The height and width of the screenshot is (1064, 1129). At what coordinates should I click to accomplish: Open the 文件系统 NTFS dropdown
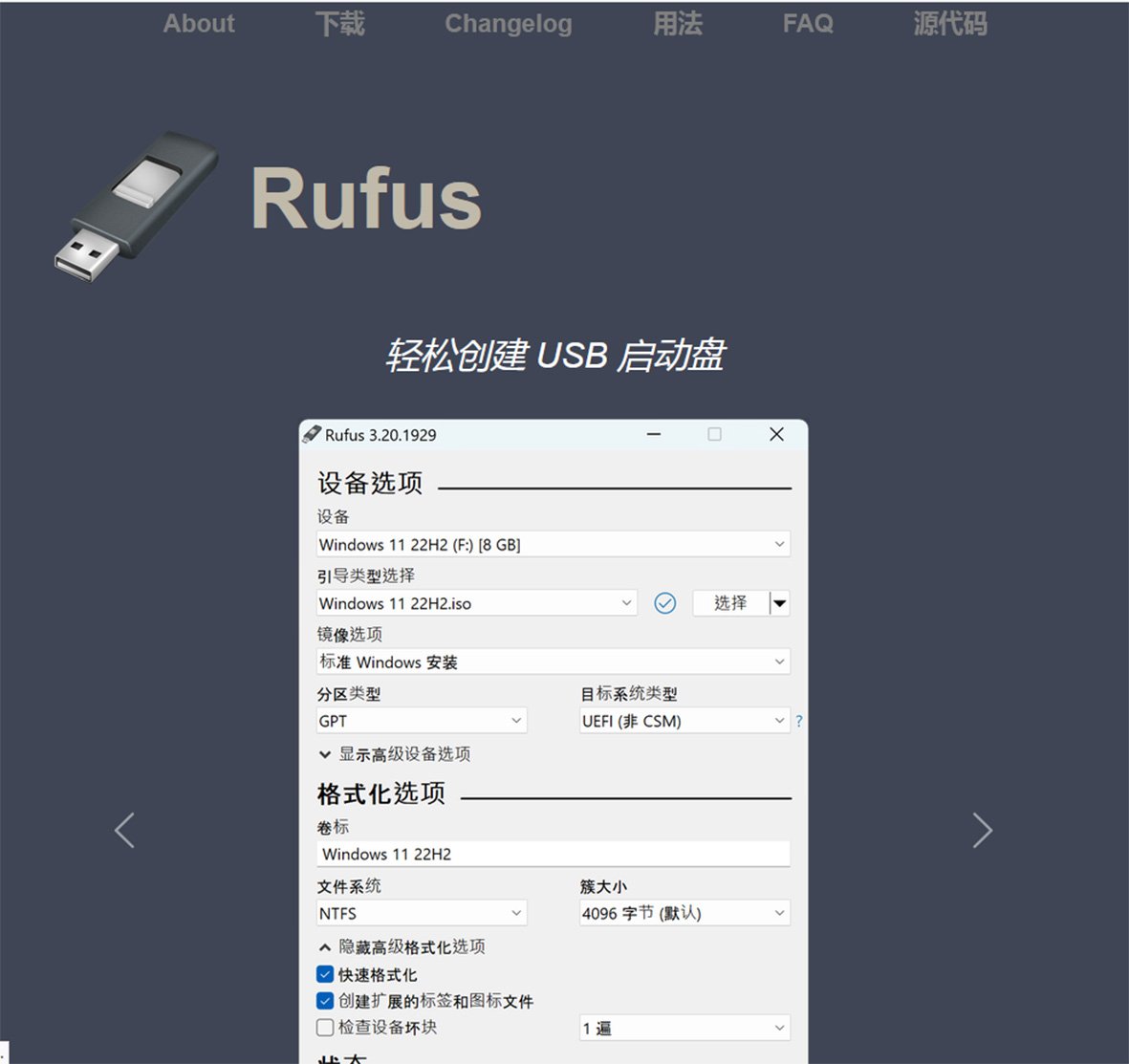pyautogui.click(x=422, y=913)
